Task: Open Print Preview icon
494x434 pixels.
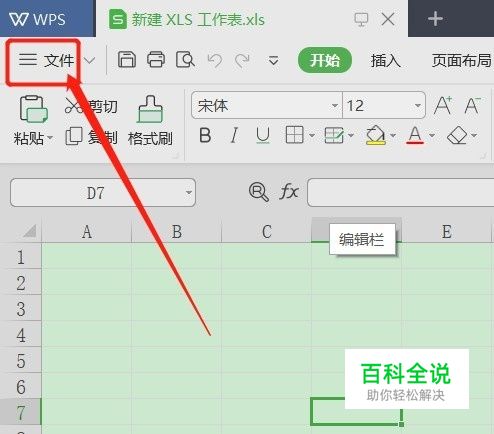Action: point(185,60)
